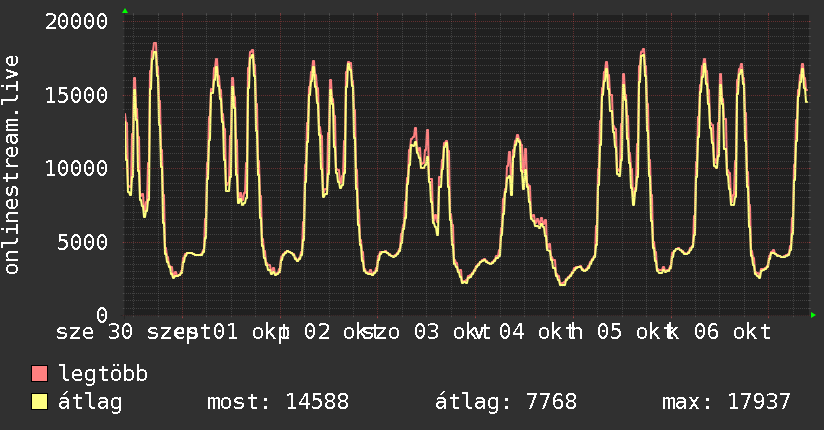Click the 10000 y-axis label

coord(76,169)
